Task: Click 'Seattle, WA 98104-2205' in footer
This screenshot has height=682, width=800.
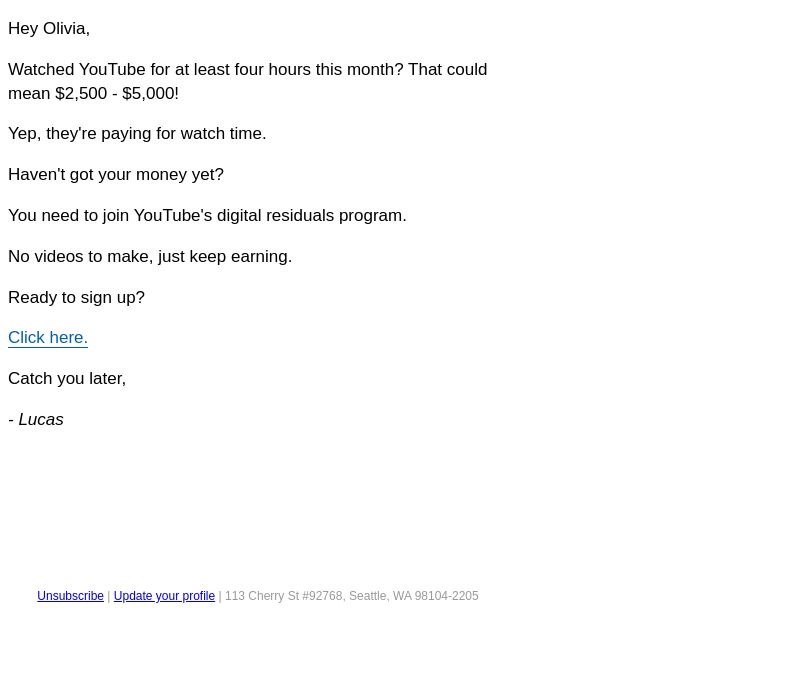Action: 414,596
